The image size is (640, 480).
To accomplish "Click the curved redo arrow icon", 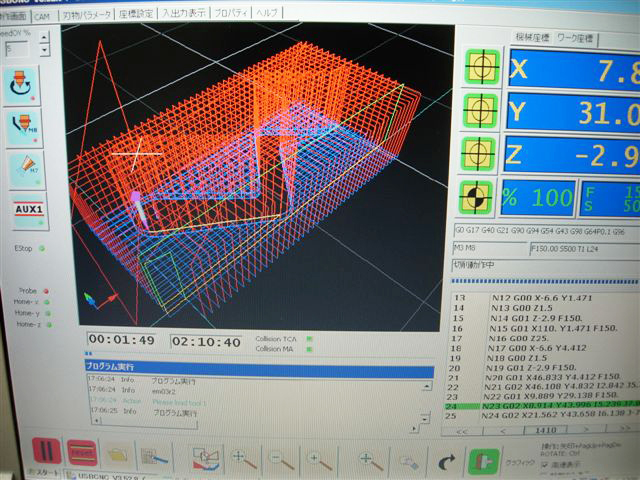I will tap(447, 461).
